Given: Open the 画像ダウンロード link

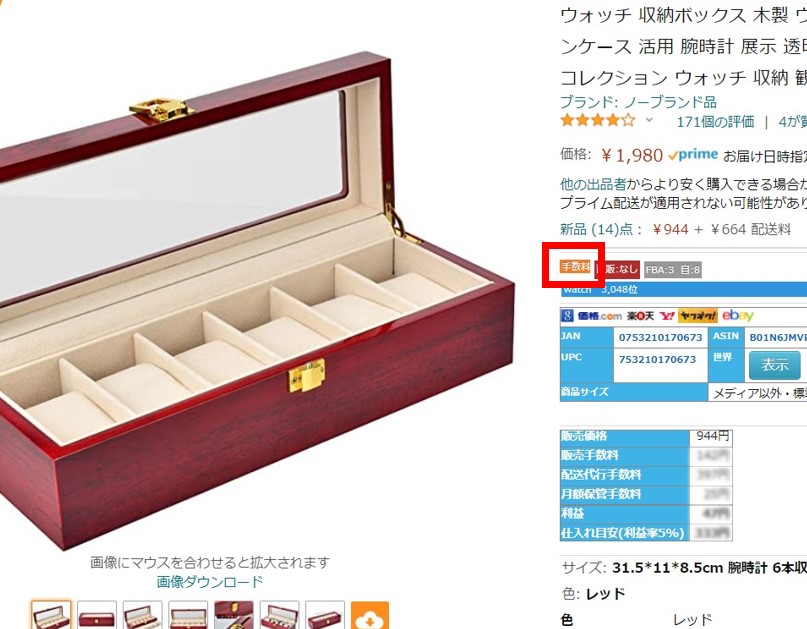Looking at the screenshot, I should click(x=209, y=582).
